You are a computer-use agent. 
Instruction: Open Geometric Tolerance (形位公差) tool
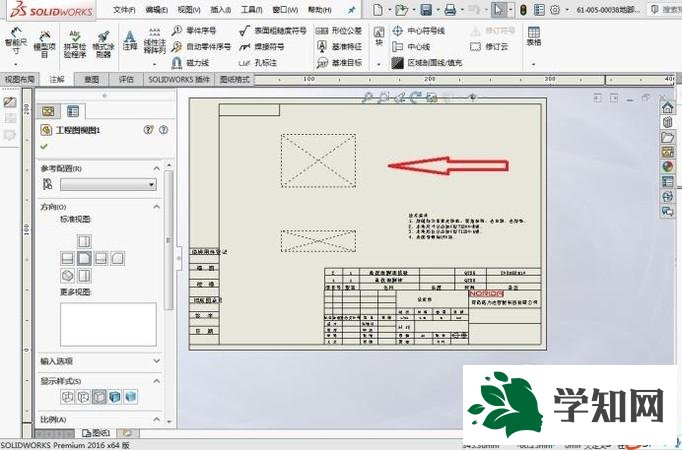pos(339,30)
